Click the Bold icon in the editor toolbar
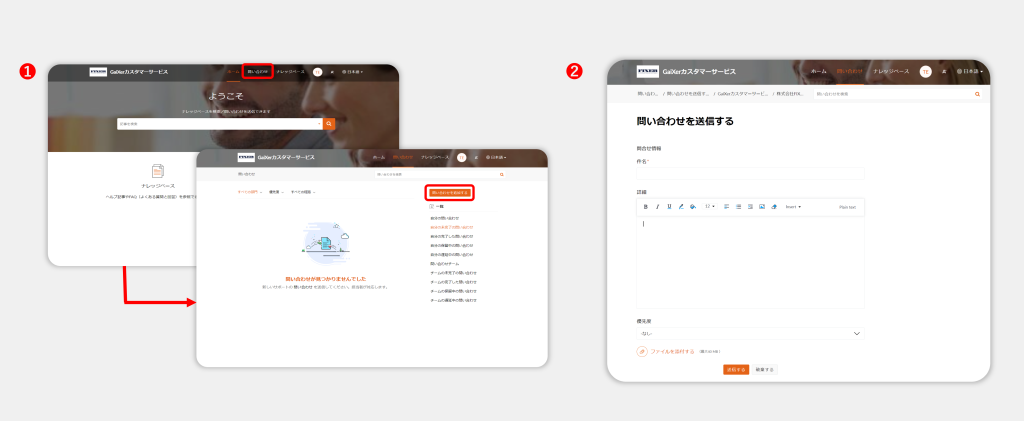1024x421 pixels. tap(645, 207)
